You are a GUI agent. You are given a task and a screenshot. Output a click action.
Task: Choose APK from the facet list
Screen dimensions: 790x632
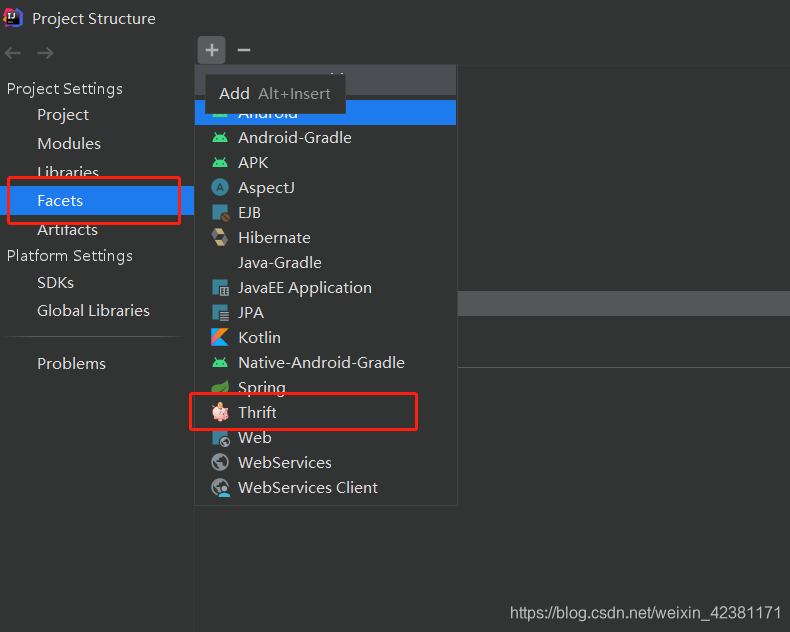pos(325,163)
